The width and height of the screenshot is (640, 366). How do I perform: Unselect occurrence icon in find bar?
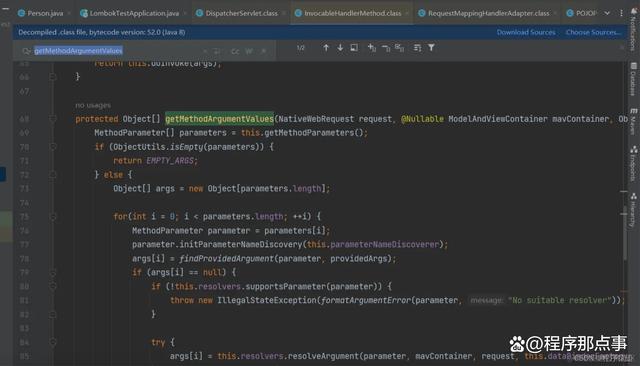click(386, 48)
